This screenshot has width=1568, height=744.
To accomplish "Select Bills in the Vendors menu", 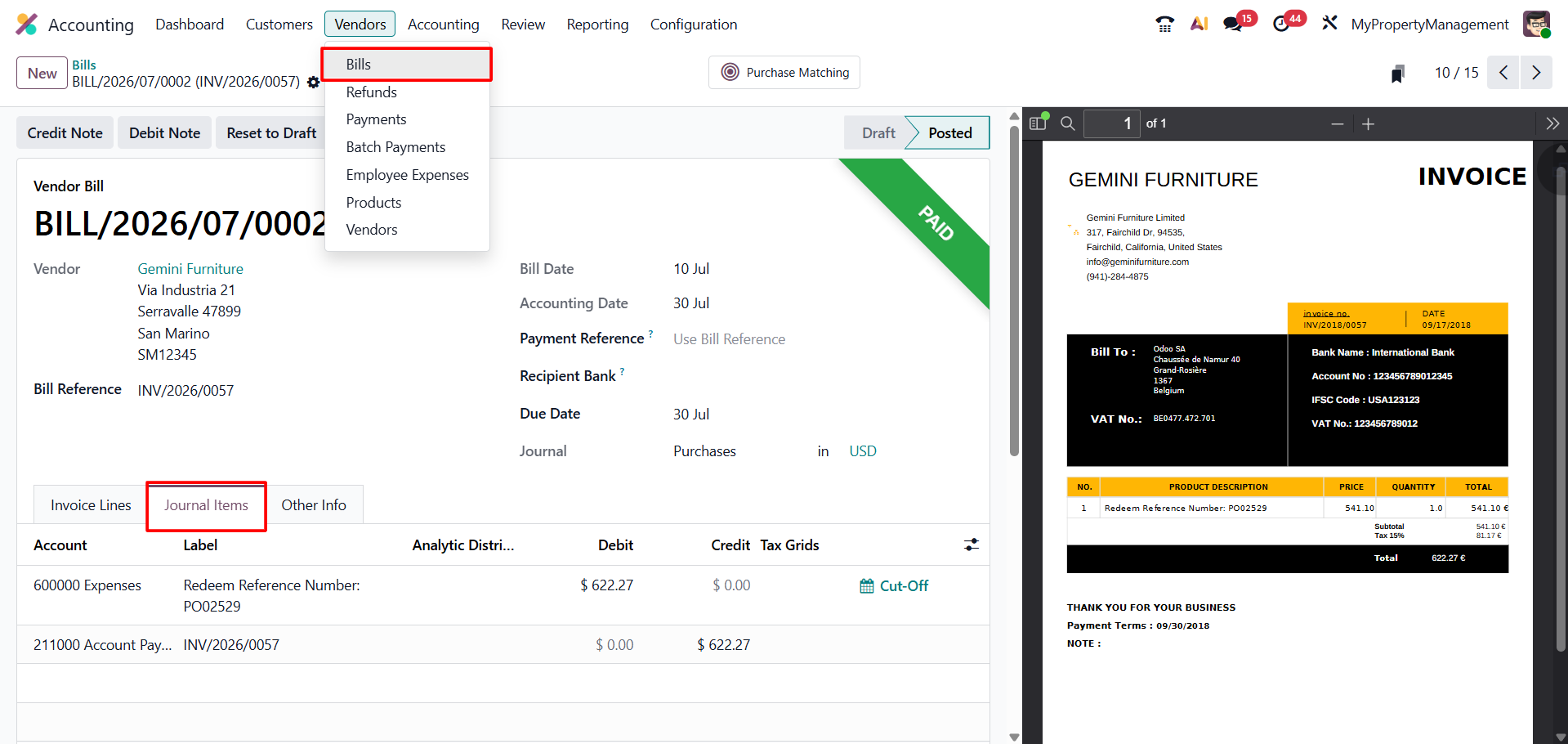I will tap(407, 65).
